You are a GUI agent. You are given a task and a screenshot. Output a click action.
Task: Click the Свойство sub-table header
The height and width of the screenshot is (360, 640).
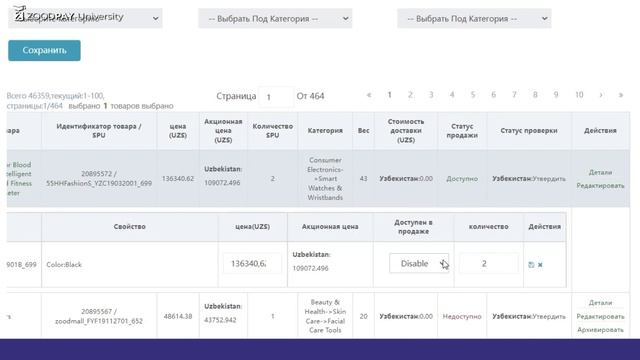[x=129, y=227]
